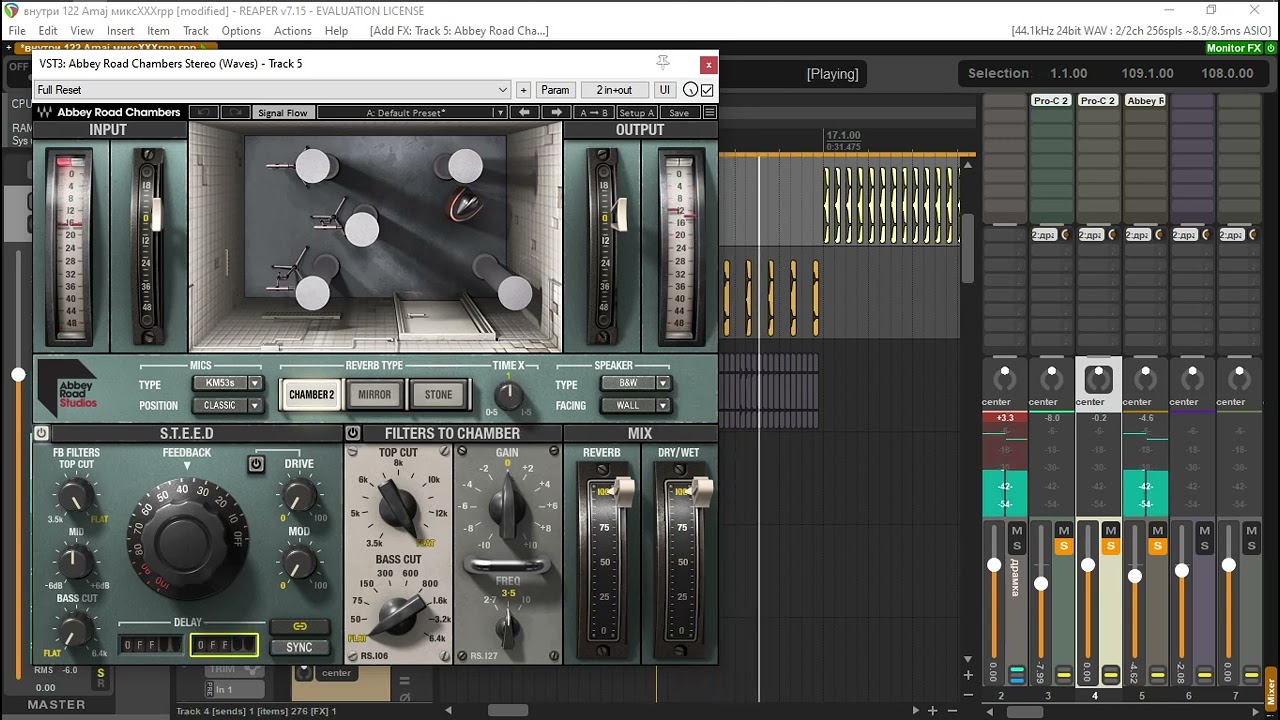1280x720 pixels.
Task: Enable the plugin bypass checkbox
Action: coord(708,90)
